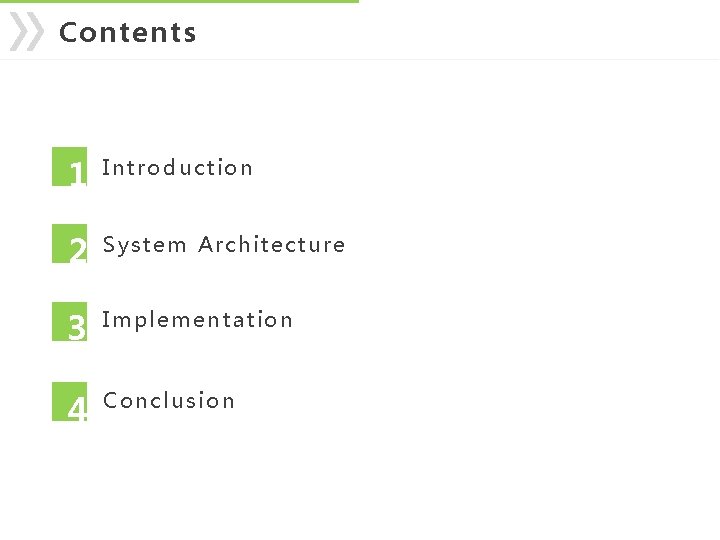Click the white digit 1 in green square
This screenshot has height=540, width=720.
click(x=78, y=173)
